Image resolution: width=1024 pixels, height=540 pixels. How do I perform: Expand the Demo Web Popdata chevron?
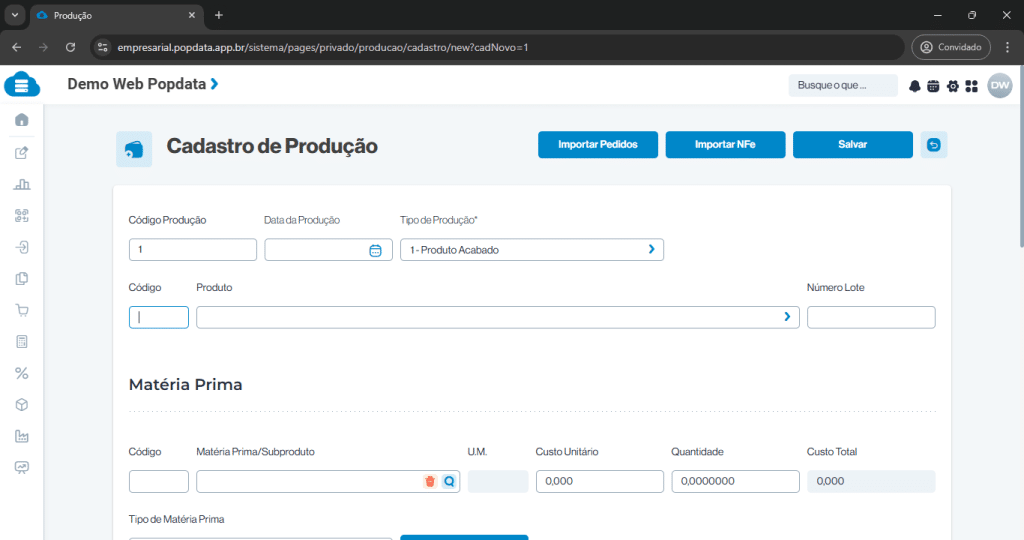pyautogui.click(x=214, y=84)
